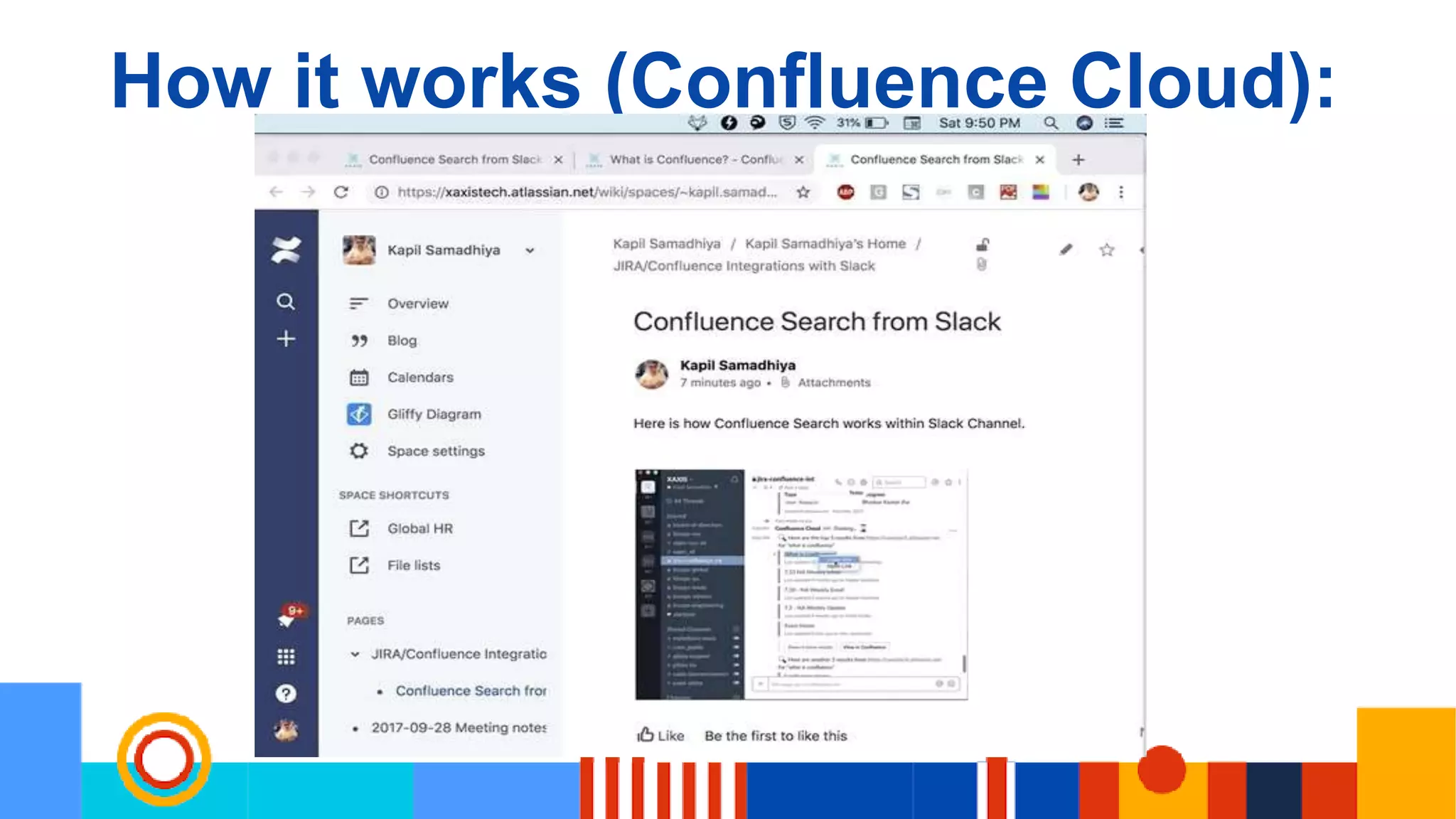Screen dimensions: 1456x819
Task: Click the Confluence logo in sidebar
Action: (286, 250)
